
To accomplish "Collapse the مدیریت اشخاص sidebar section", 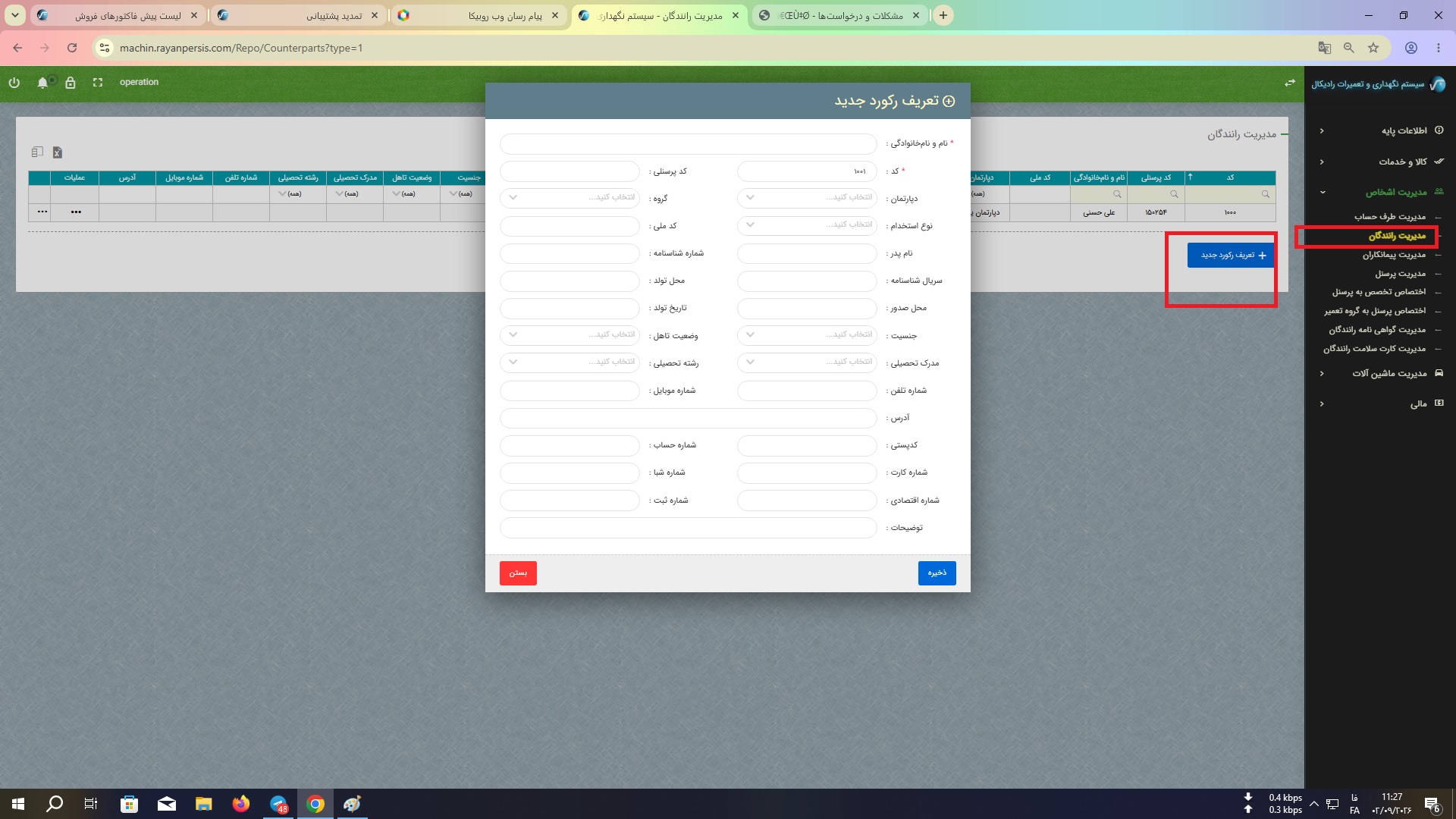I will point(1380,193).
